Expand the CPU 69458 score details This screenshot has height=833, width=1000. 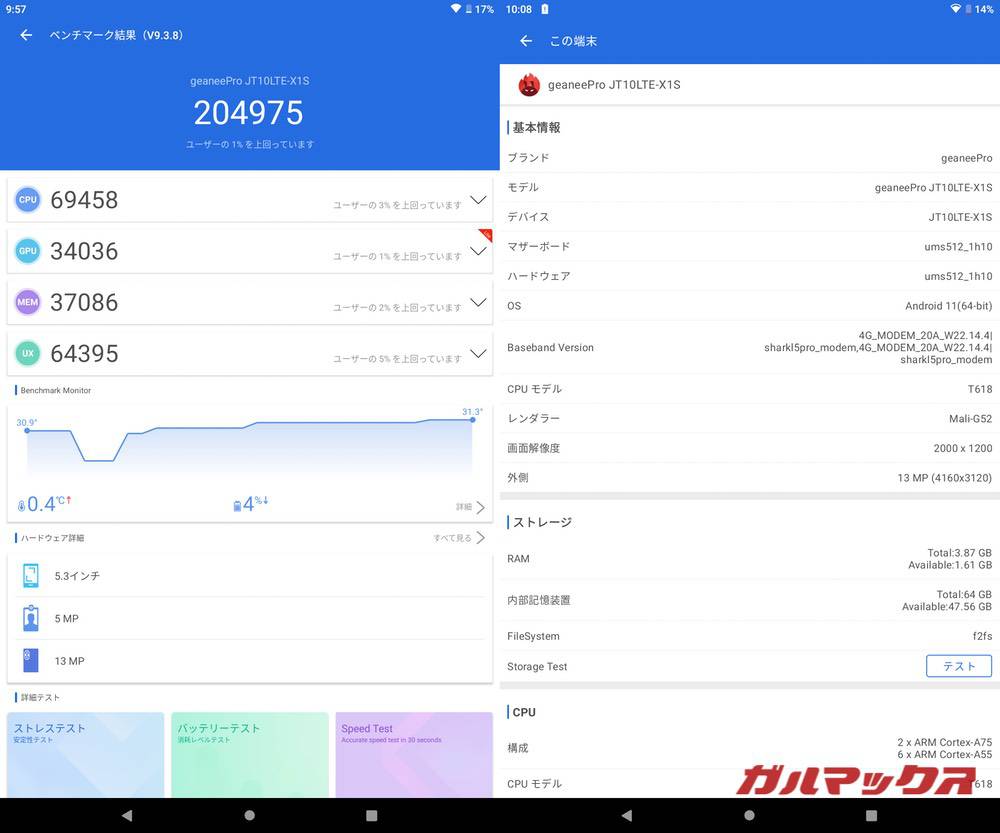478,199
